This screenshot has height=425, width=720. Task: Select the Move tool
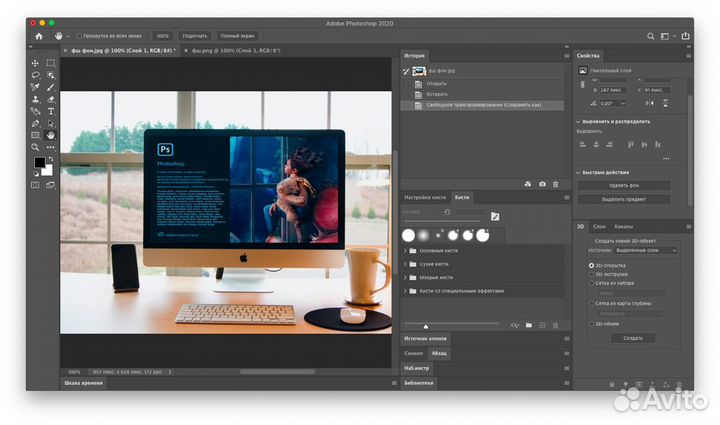(35, 63)
